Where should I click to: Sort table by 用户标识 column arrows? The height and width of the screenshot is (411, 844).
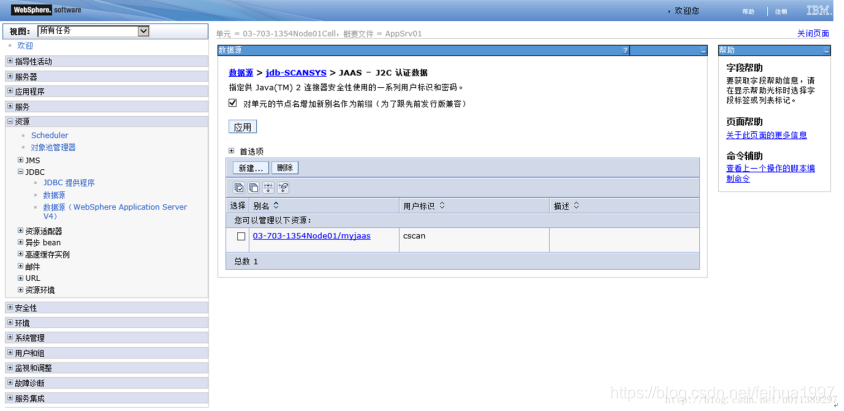coord(442,206)
